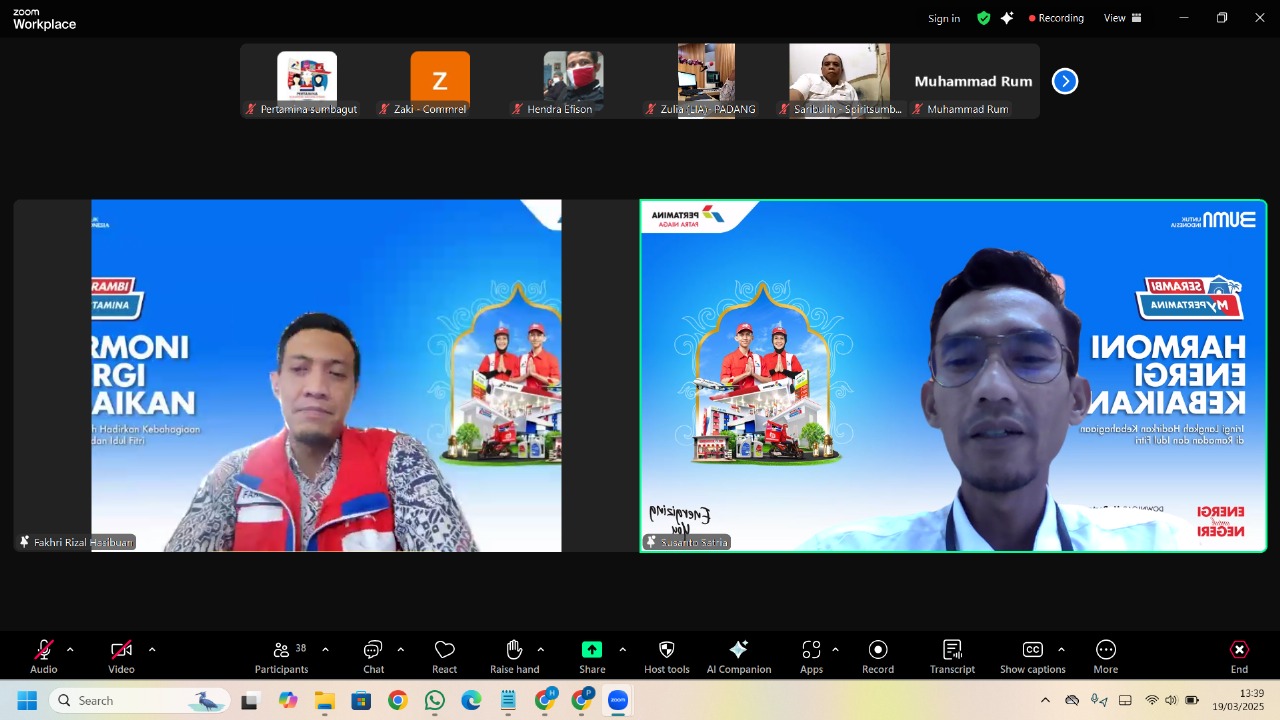Expand the audio options arrow
The image size is (1280, 720).
point(70,650)
